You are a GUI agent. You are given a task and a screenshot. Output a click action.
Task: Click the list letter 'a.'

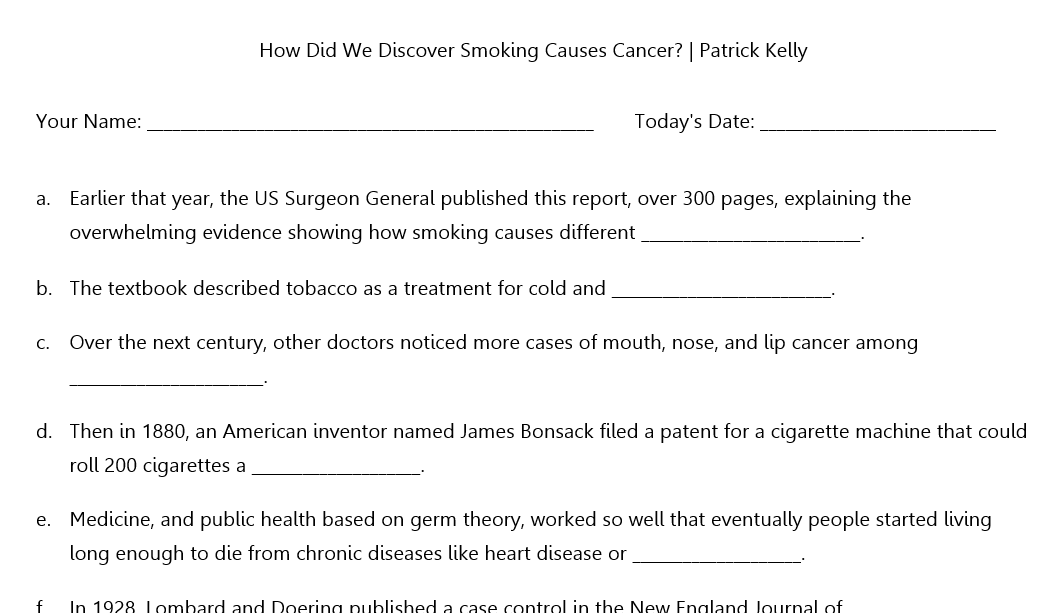coord(43,199)
